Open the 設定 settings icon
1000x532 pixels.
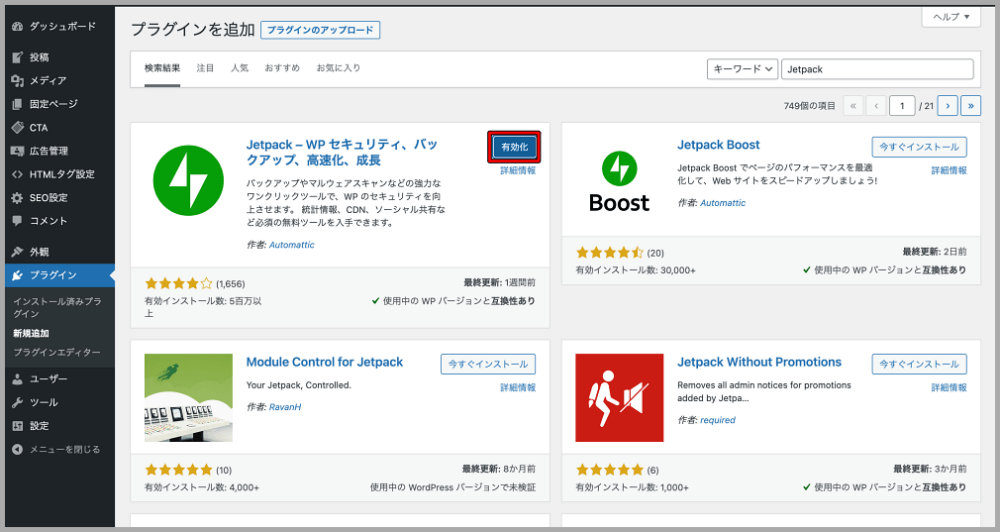pos(17,426)
